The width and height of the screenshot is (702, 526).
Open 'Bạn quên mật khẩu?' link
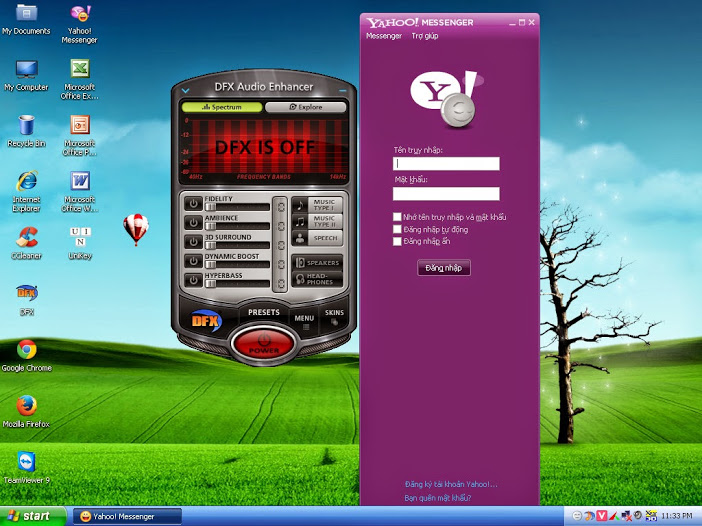[437, 498]
